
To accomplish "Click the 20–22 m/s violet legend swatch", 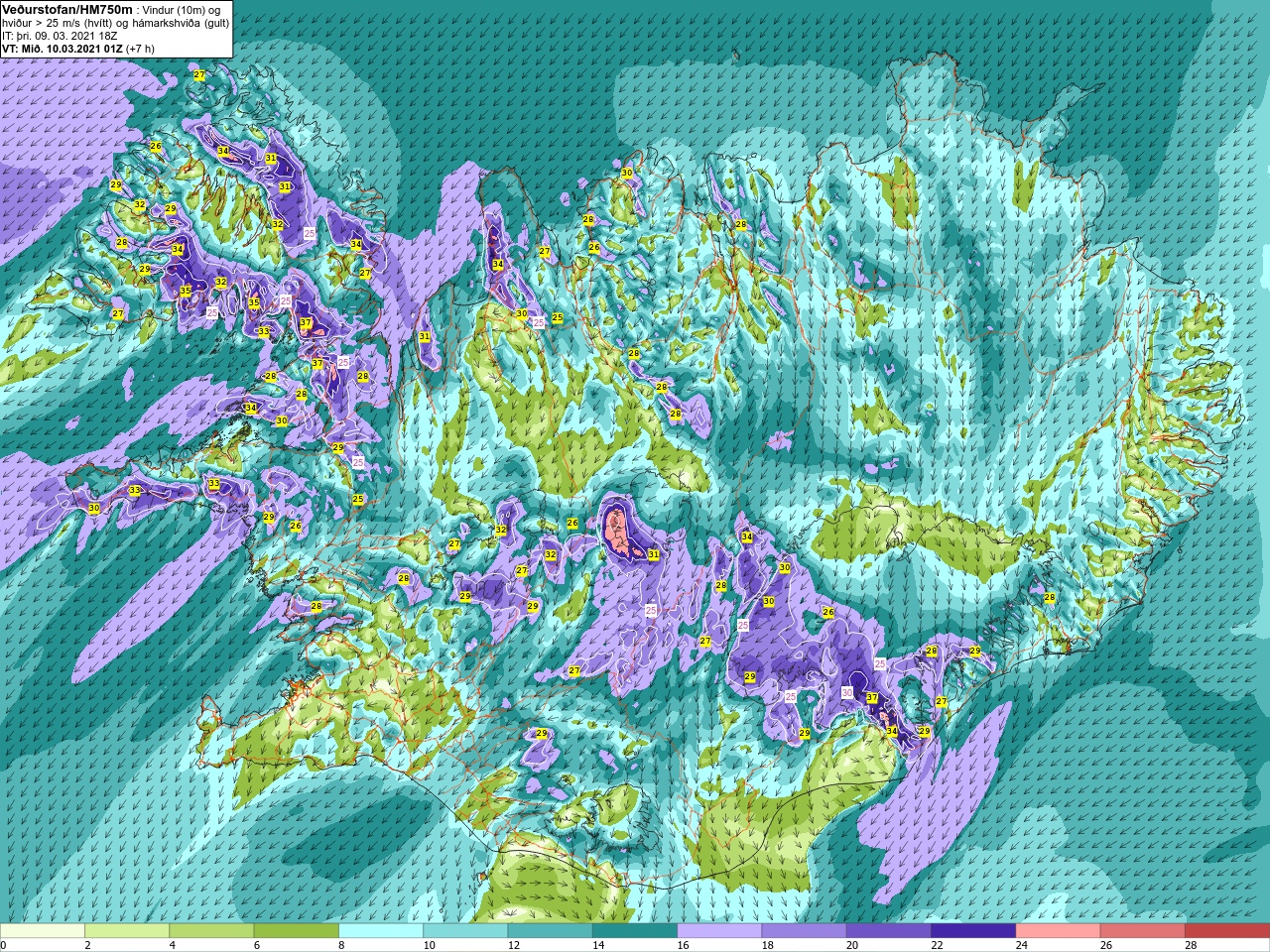I will tap(888, 931).
